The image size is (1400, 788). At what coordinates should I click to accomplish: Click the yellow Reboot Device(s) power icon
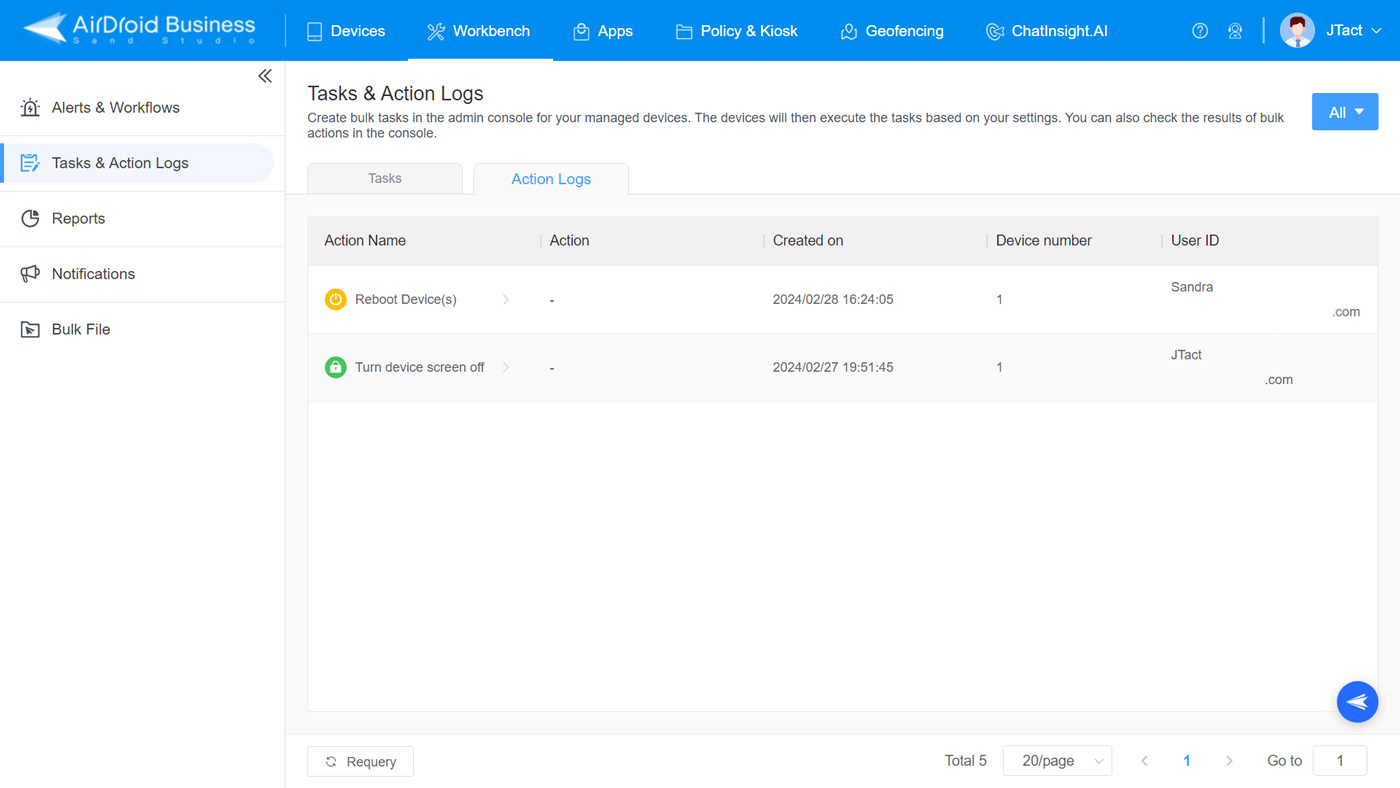pyautogui.click(x=336, y=299)
